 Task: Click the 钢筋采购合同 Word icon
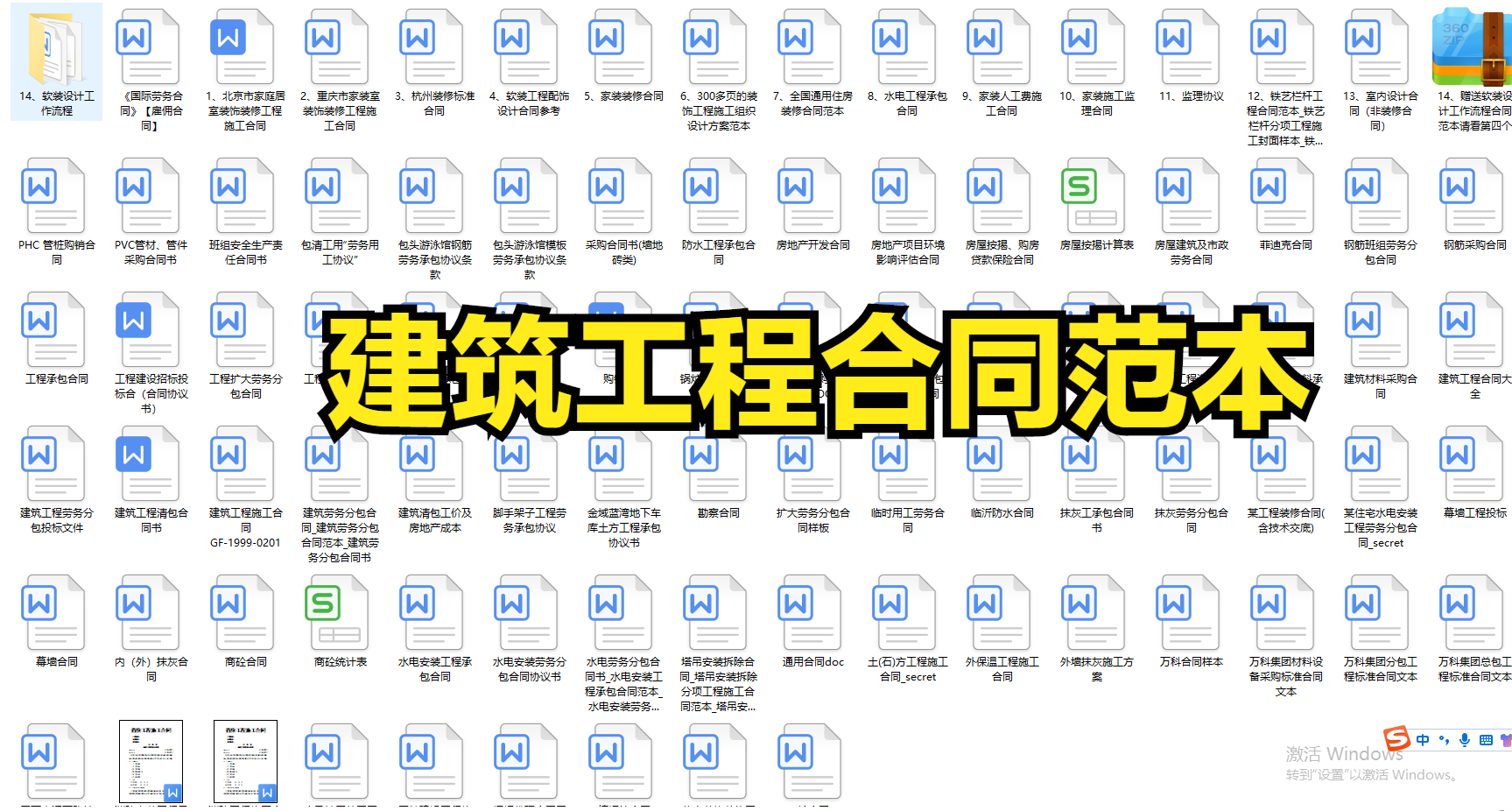1471,196
